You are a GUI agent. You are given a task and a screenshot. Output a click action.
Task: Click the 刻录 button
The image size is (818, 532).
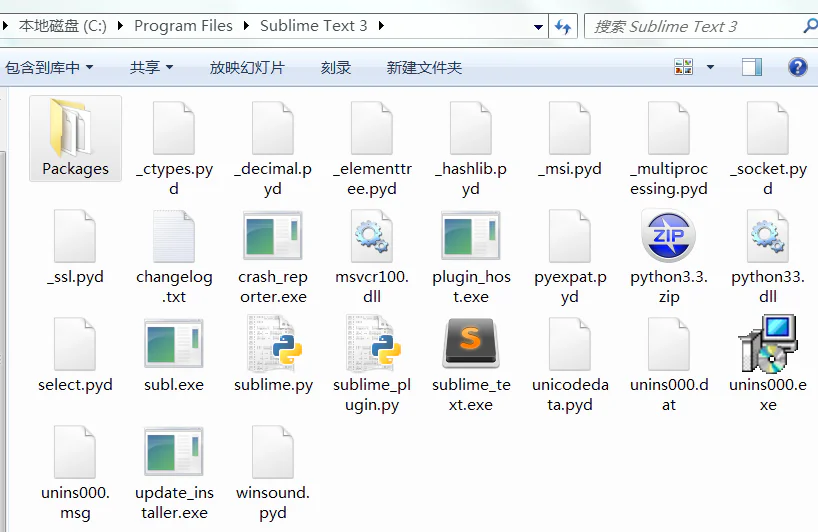pos(335,67)
